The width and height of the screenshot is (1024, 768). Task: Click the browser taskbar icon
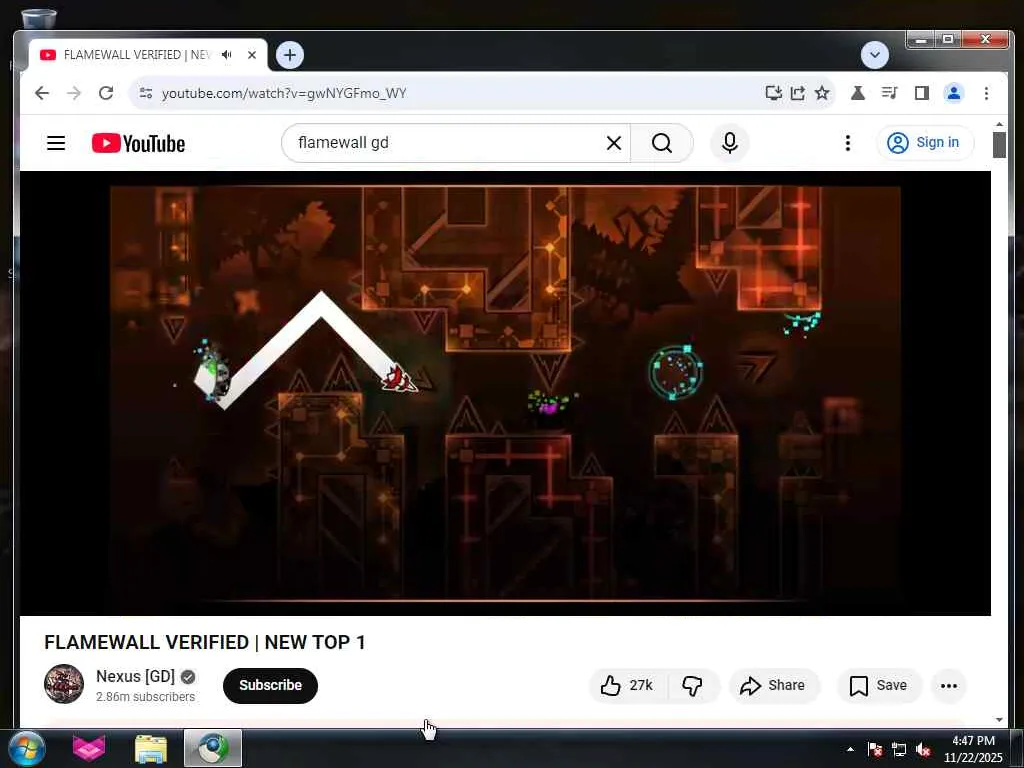click(213, 748)
